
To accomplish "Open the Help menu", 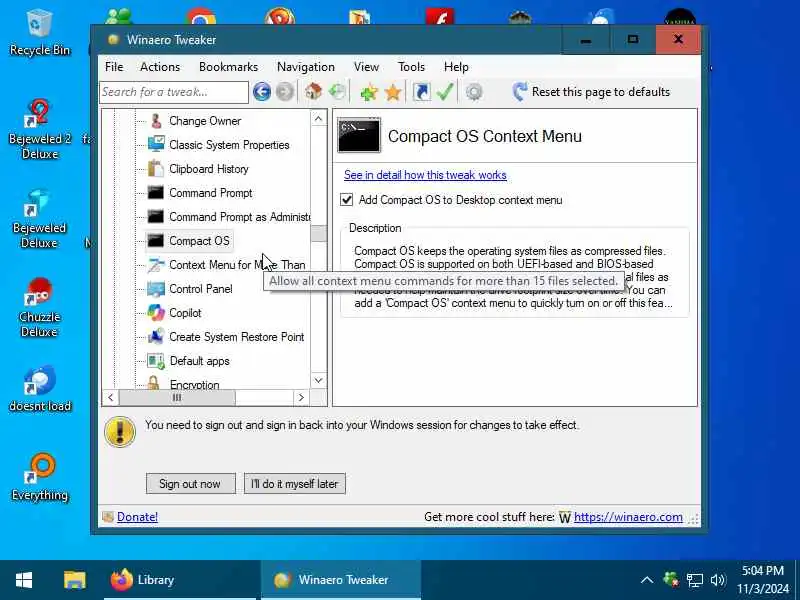I will 456,67.
